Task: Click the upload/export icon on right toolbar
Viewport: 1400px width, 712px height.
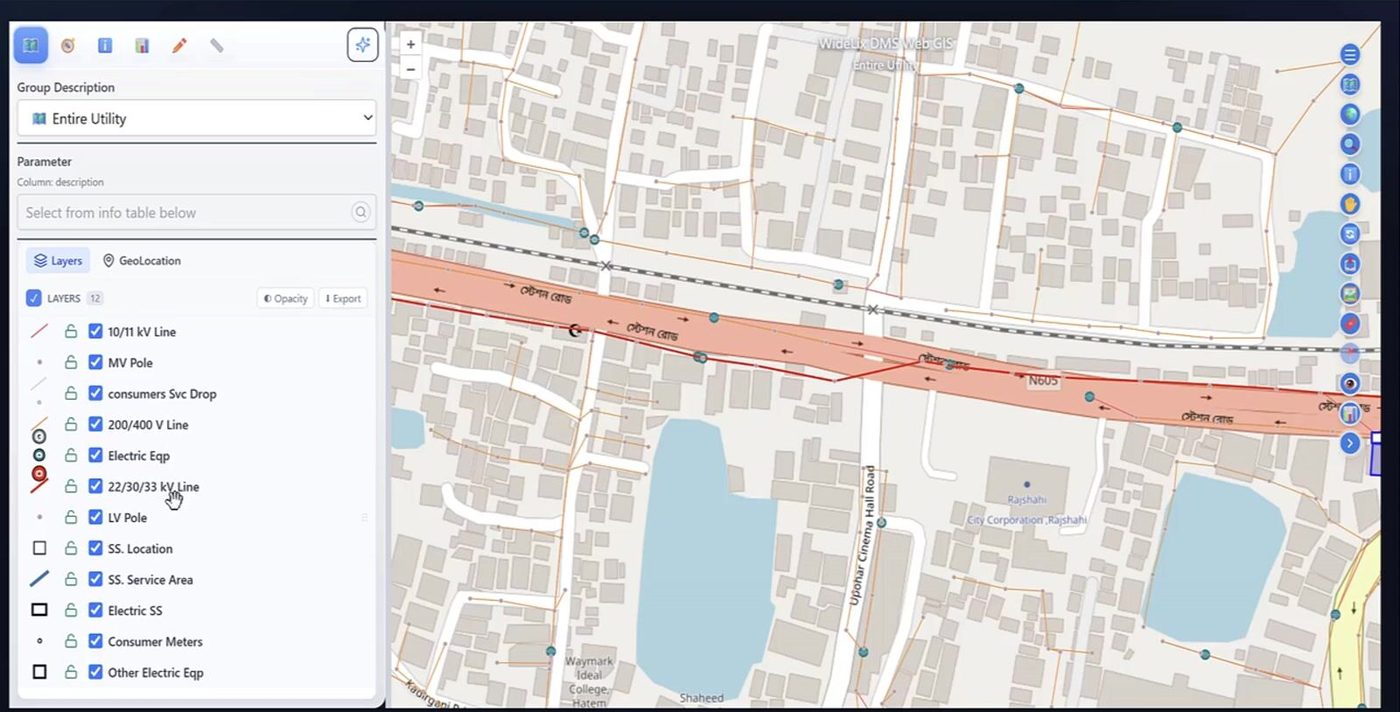Action: [x=1350, y=264]
